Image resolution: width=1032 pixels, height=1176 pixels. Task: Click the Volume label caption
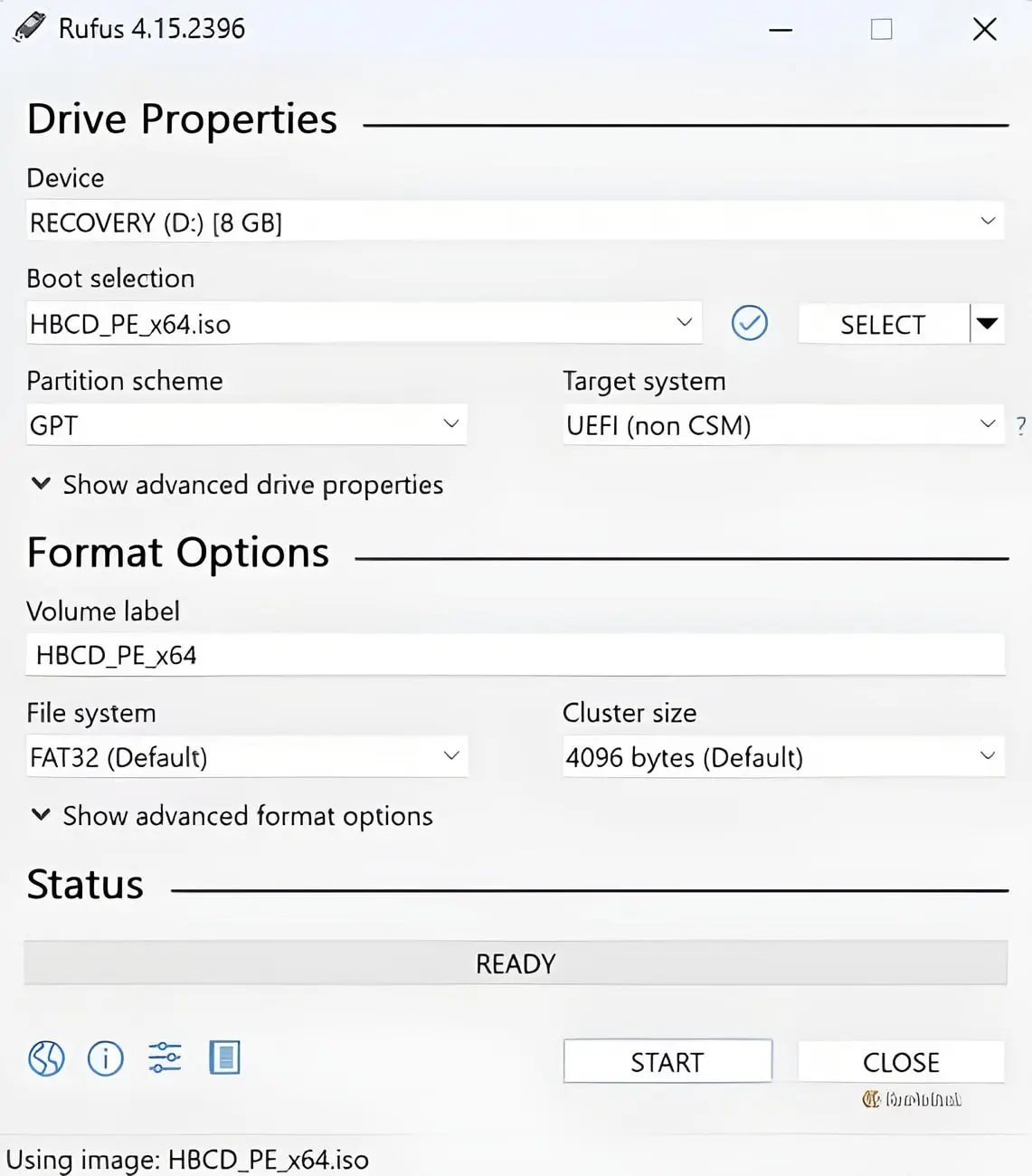tap(103, 611)
